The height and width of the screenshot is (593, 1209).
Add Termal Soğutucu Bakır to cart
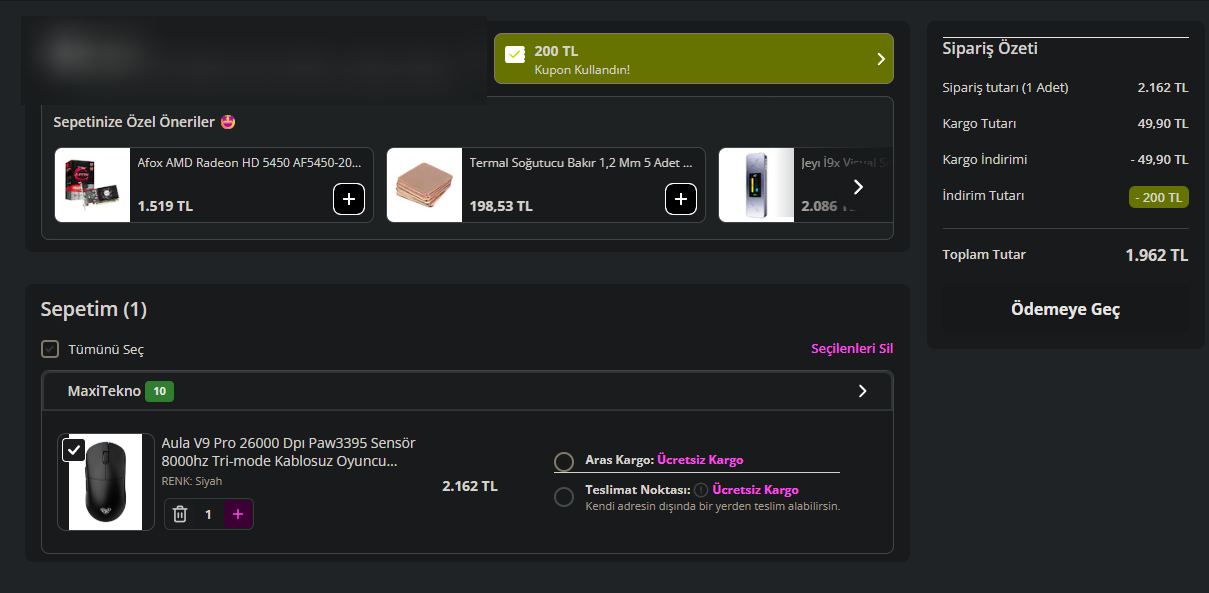point(681,199)
